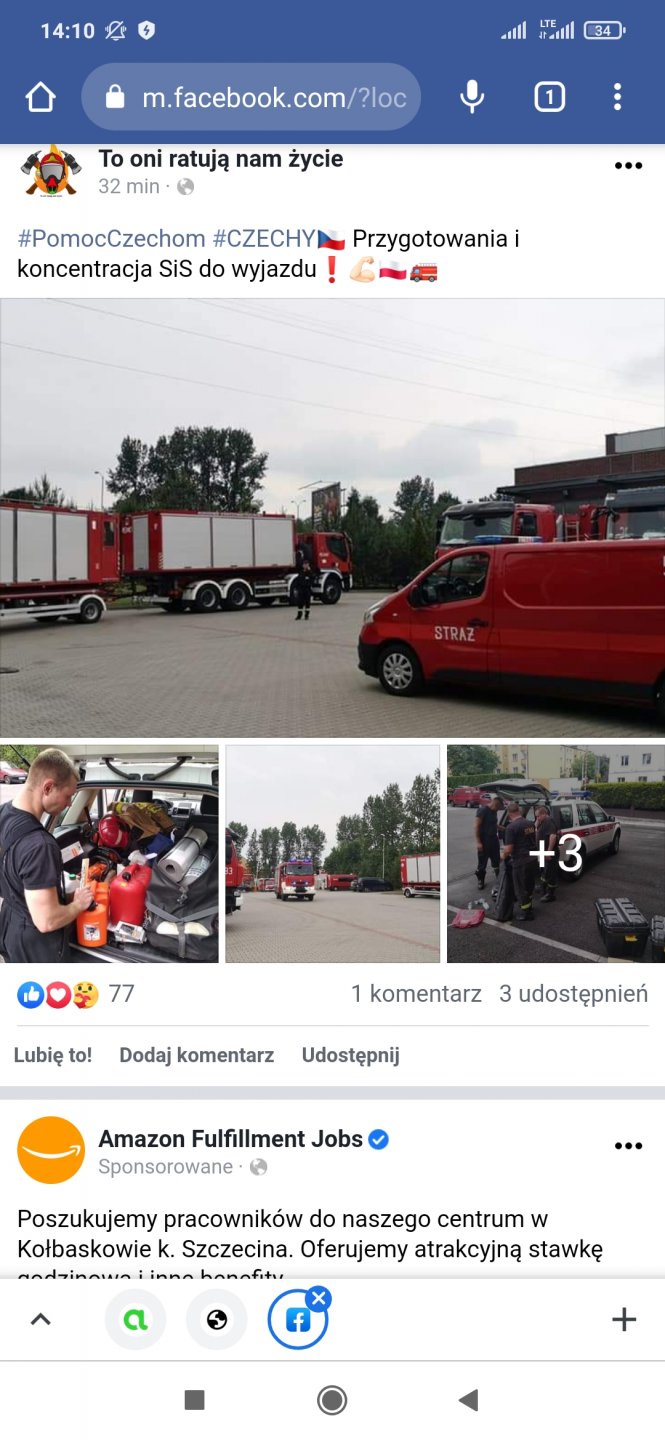
Task: Open the browser three-dot menu
Action: (x=617, y=97)
